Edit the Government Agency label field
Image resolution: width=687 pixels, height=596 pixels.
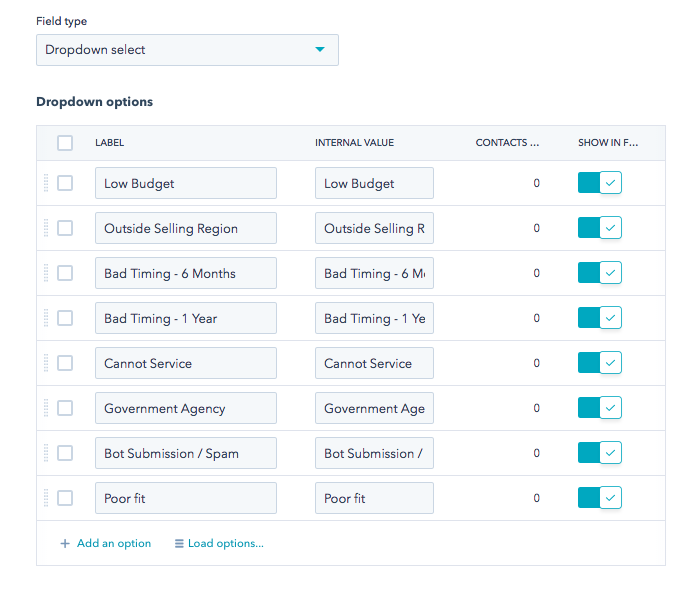tap(186, 408)
